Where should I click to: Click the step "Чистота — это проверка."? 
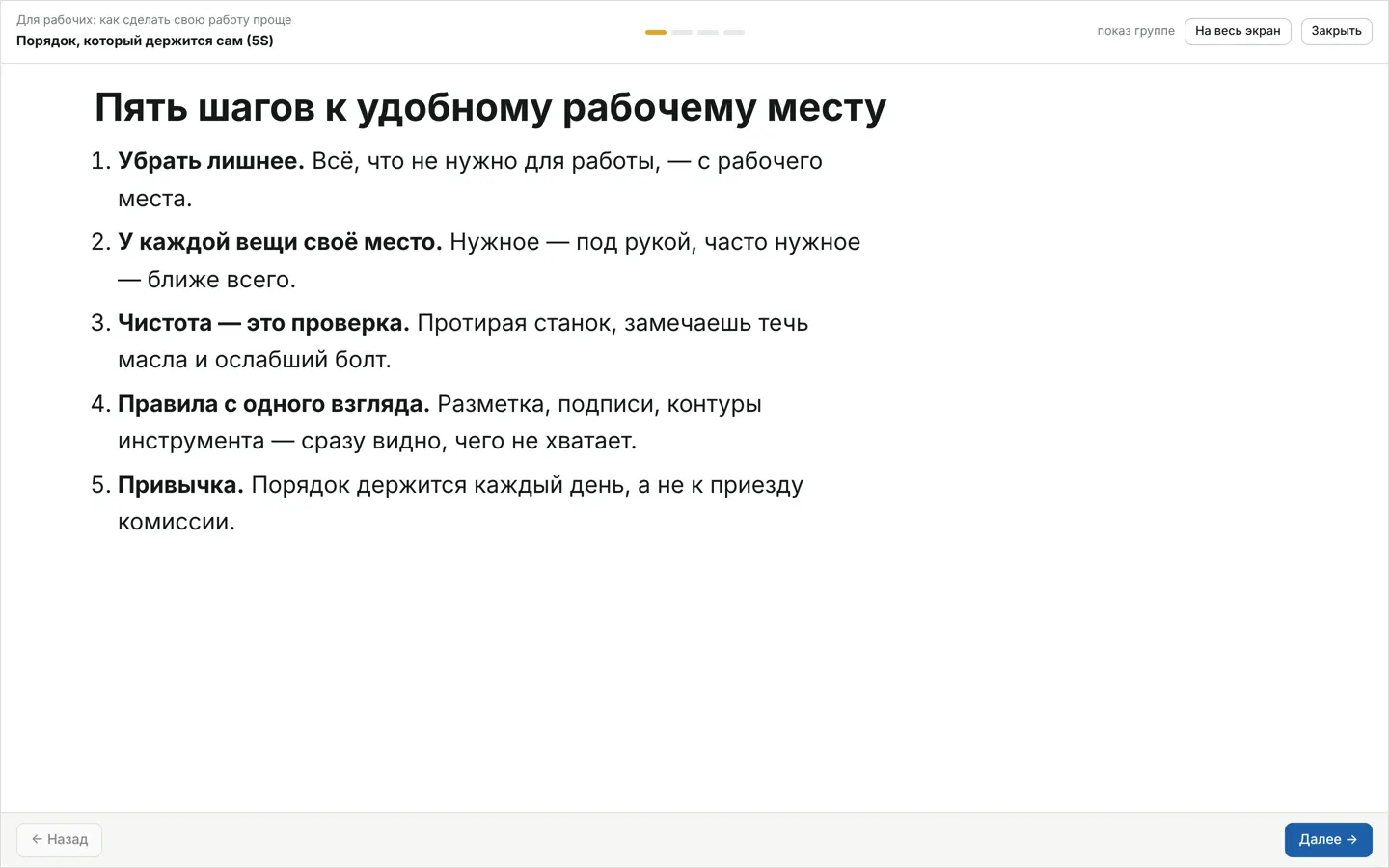[263, 323]
